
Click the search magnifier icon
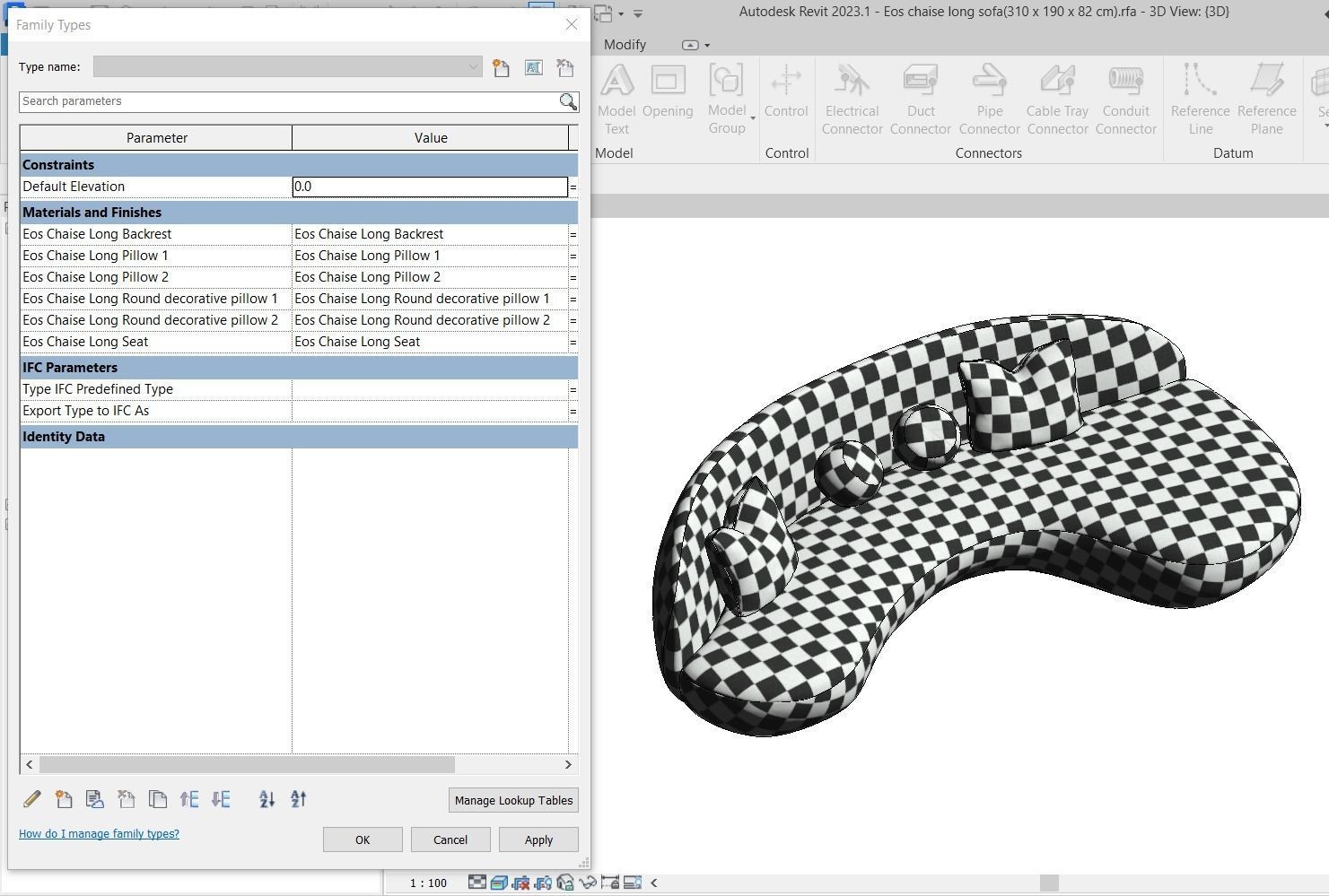(568, 101)
